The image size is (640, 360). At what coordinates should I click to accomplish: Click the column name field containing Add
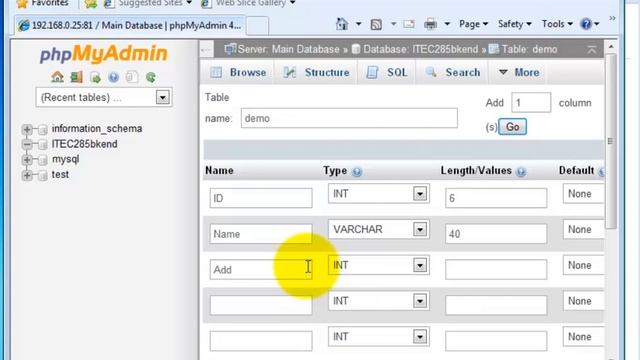pyautogui.click(x=261, y=269)
